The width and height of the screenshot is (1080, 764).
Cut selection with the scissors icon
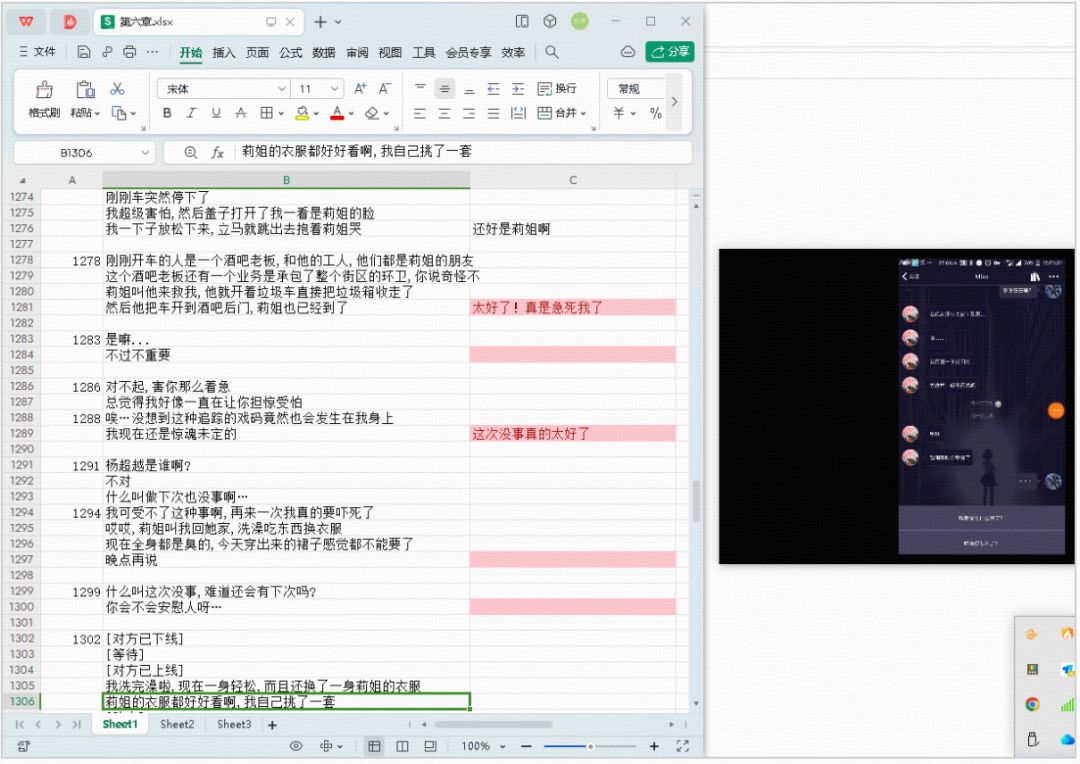(x=118, y=88)
